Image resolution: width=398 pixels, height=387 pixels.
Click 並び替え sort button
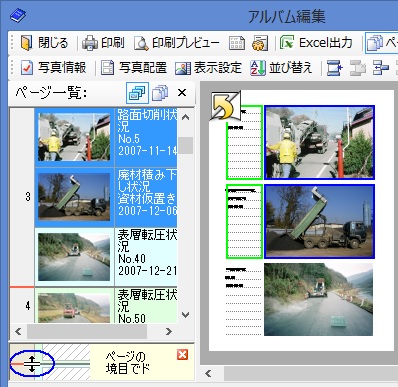[281, 68]
